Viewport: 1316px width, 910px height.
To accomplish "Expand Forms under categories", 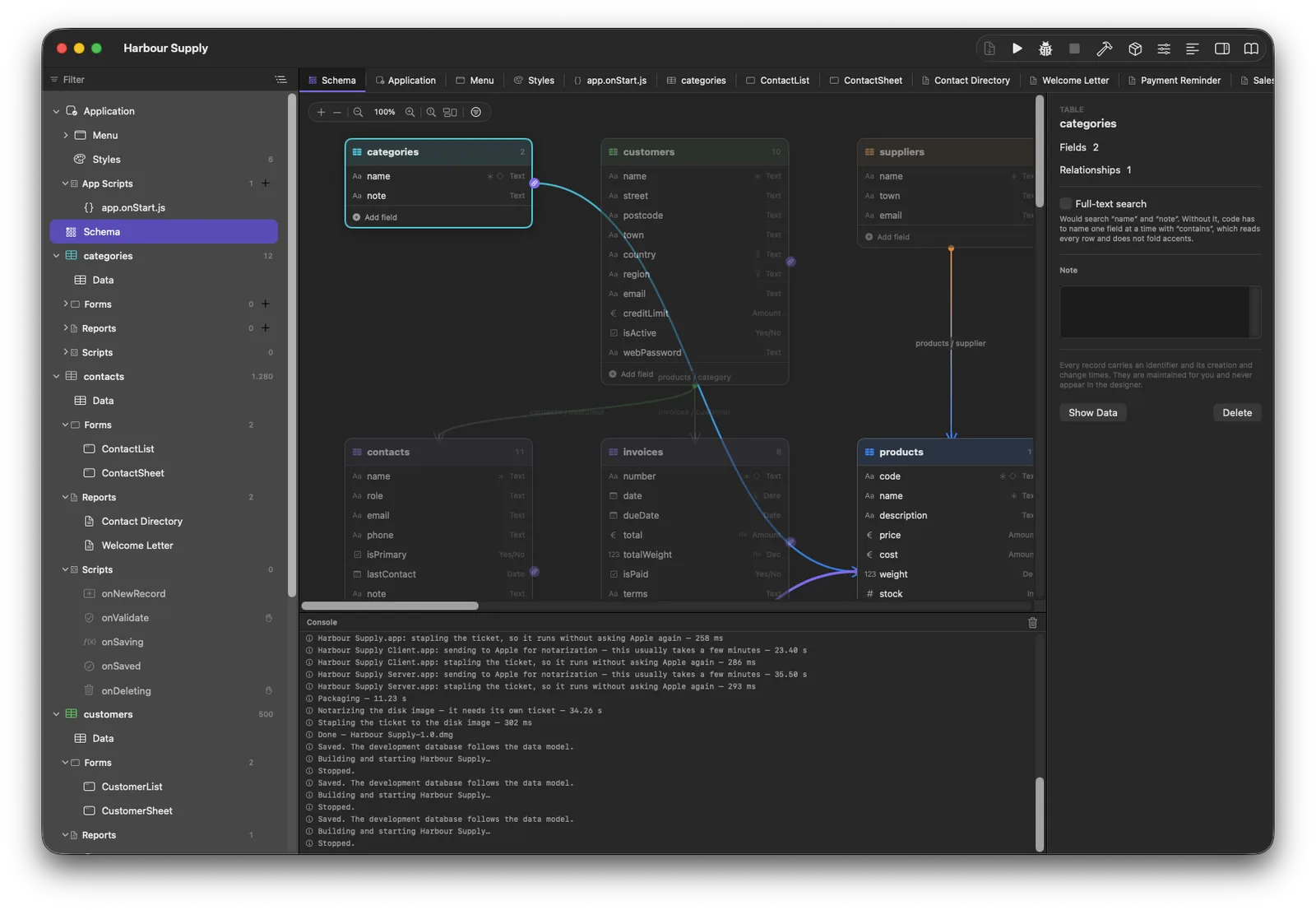I will coord(66,304).
